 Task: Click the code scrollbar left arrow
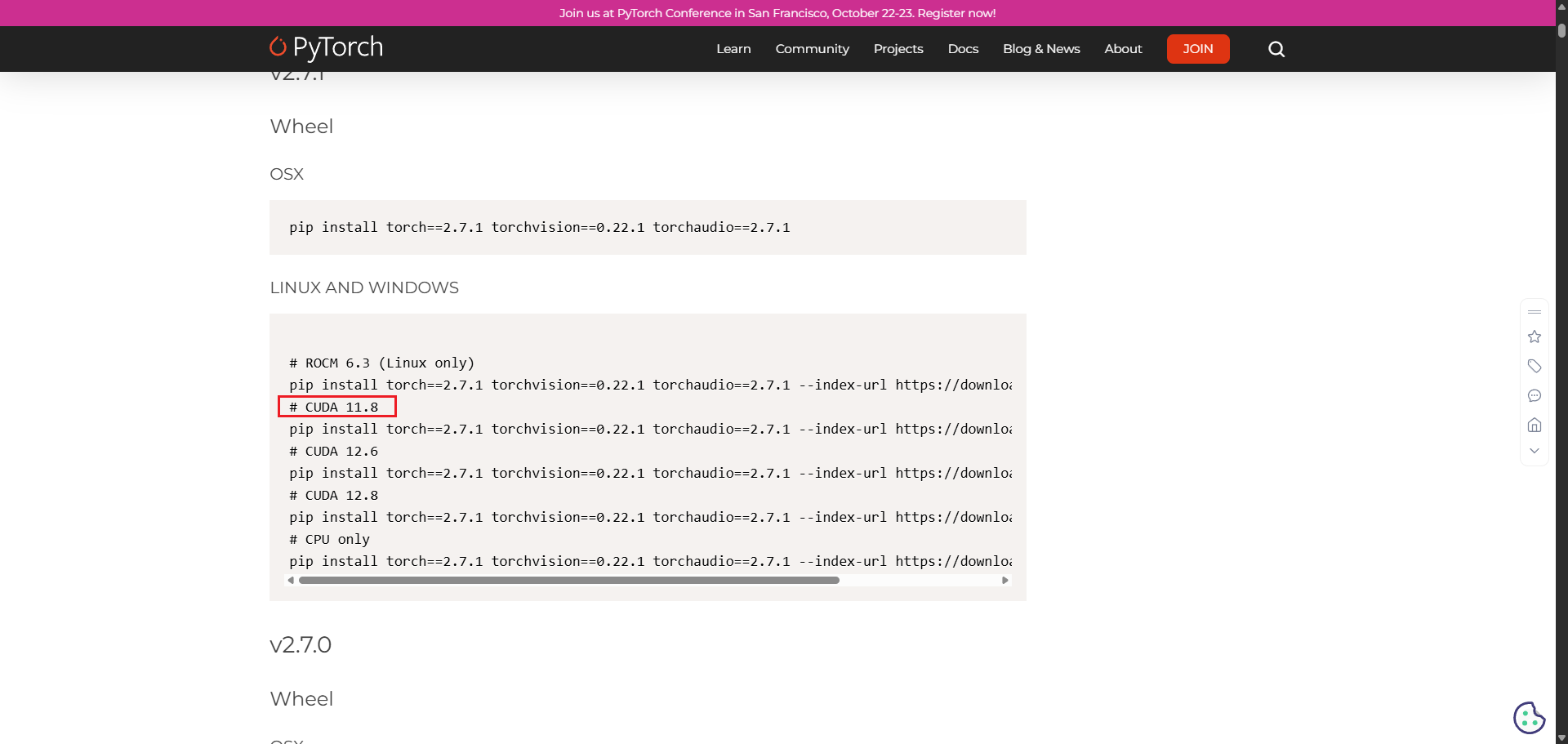coord(291,580)
